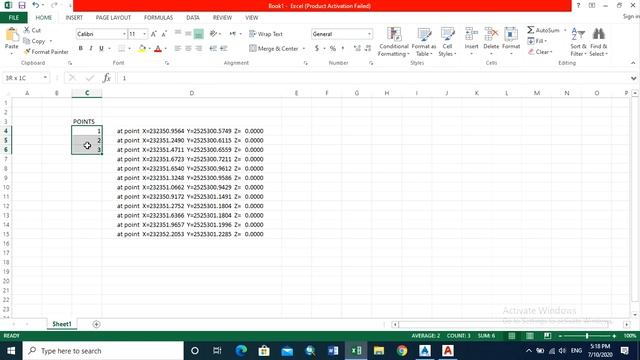
Task: Center text horizontally
Action: (188, 49)
